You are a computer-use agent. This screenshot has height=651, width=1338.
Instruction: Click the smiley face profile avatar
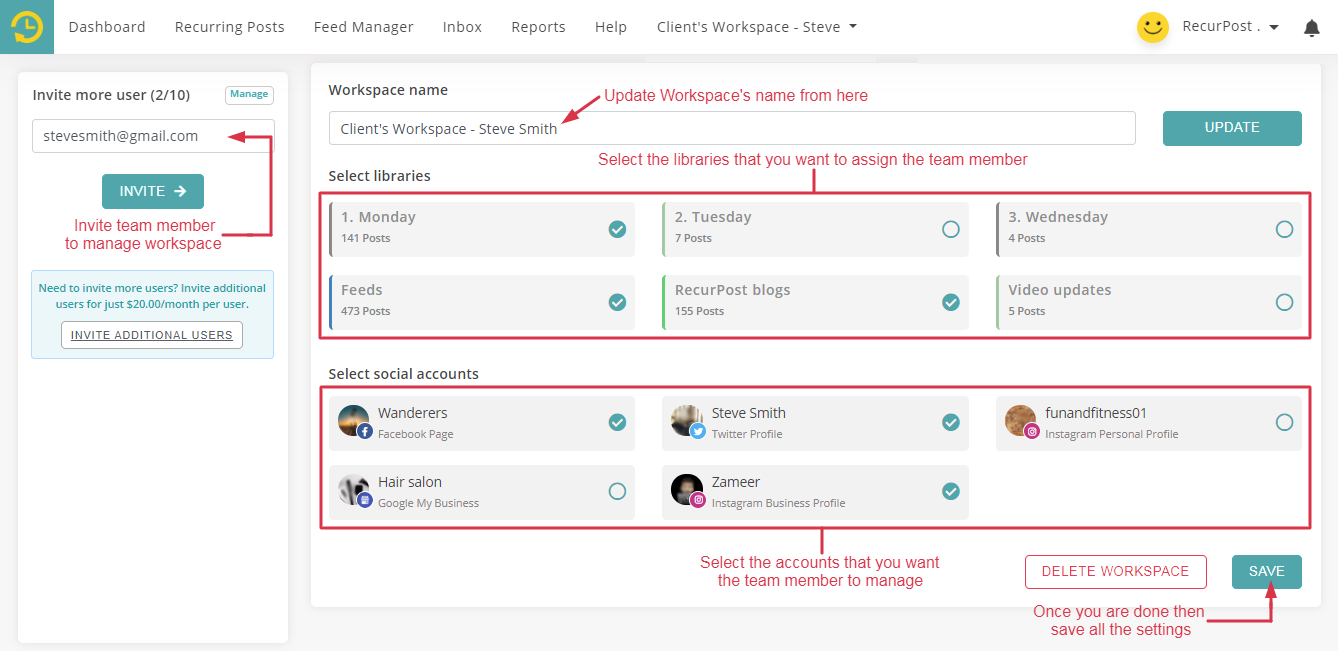pyautogui.click(x=1153, y=27)
